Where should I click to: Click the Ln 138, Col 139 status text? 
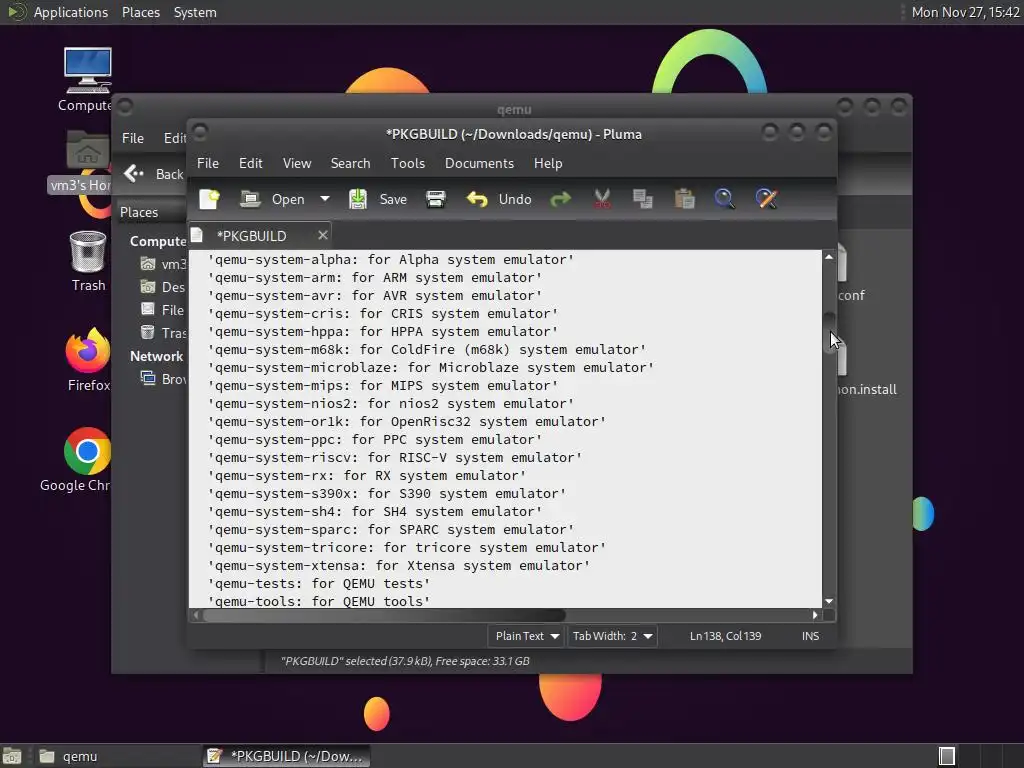coord(725,636)
